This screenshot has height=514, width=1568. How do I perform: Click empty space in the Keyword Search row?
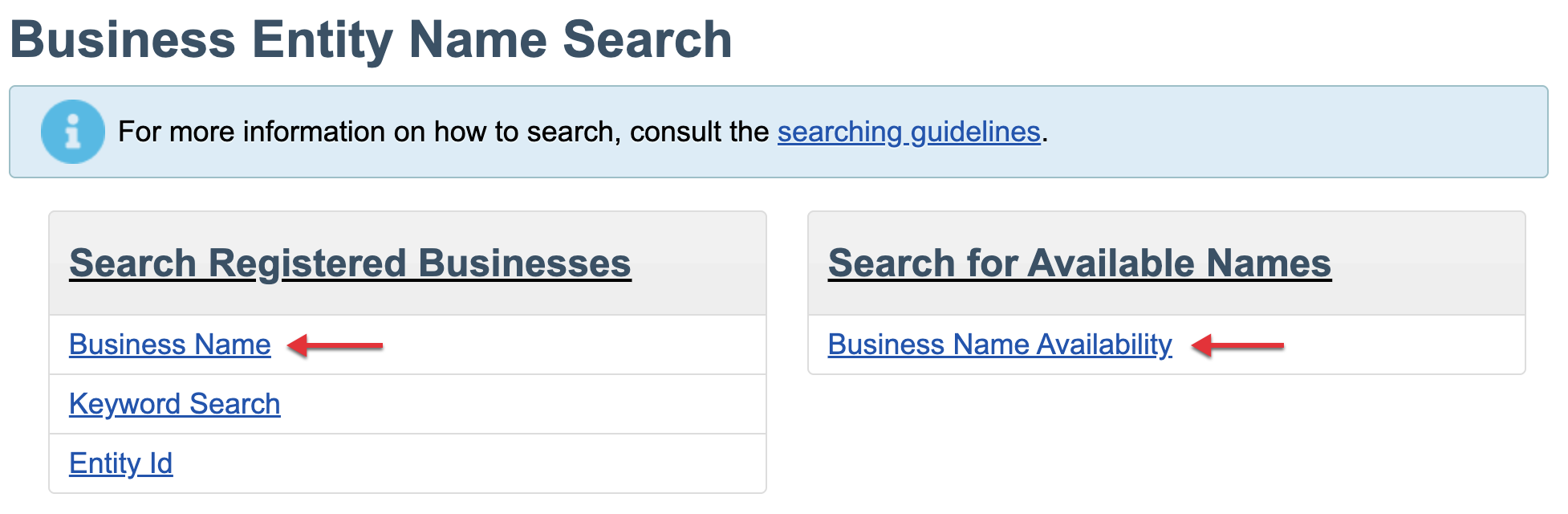[522, 404]
